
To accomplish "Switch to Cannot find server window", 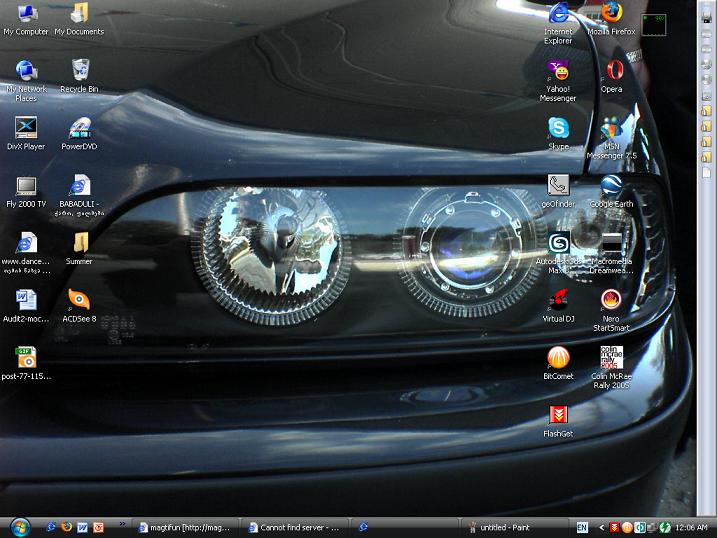I will 295,527.
